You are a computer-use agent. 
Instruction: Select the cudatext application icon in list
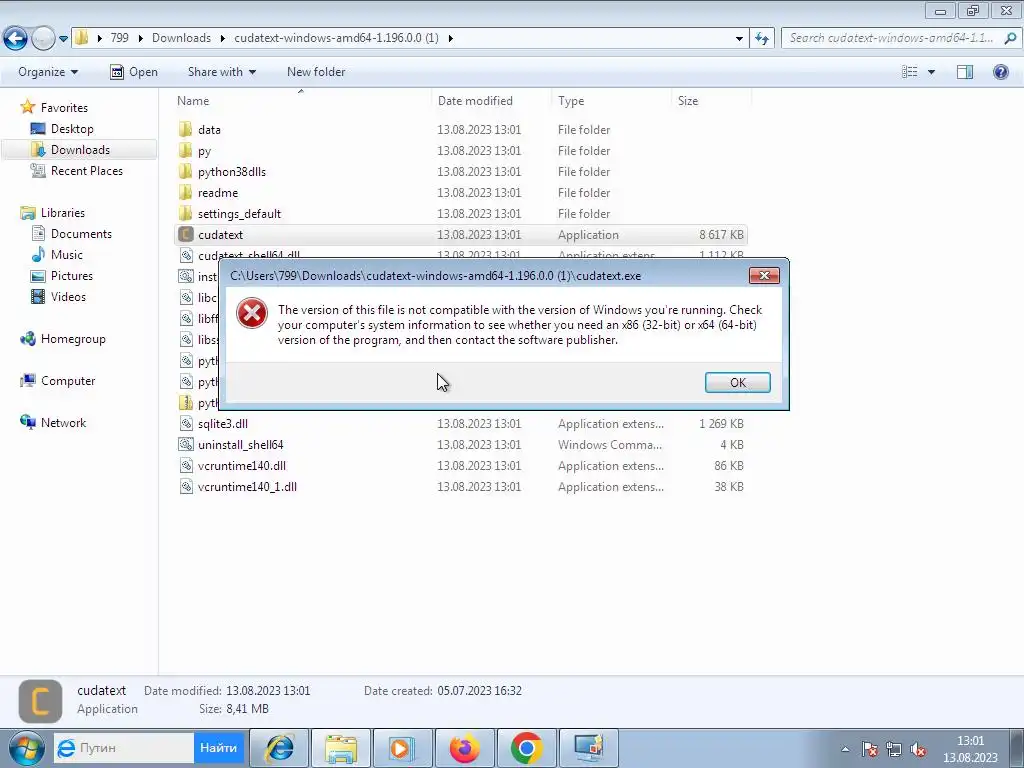pos(185,234)
